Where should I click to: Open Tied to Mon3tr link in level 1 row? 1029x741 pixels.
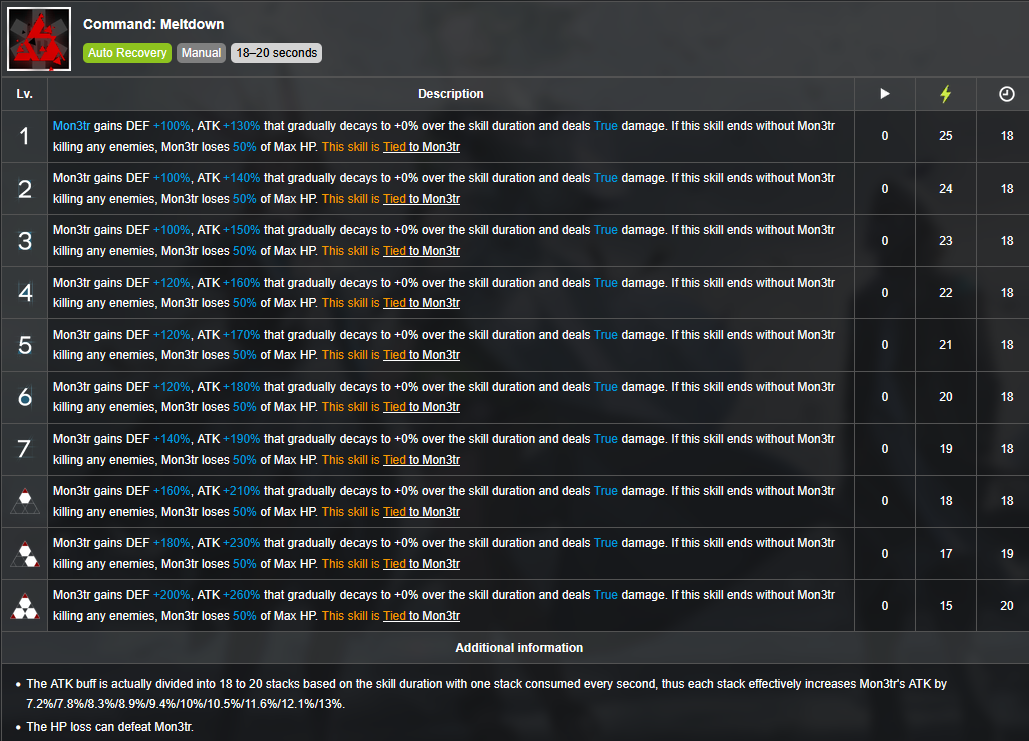pyautogui.click(x=421, y=146)
